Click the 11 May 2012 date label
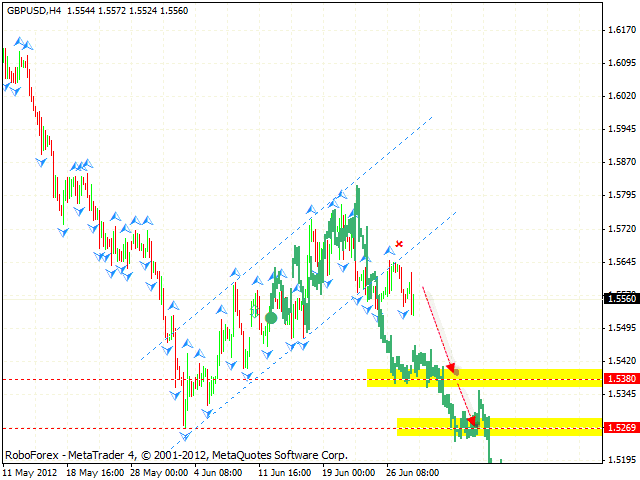This screenshot has height=480, width=640. 30,473
